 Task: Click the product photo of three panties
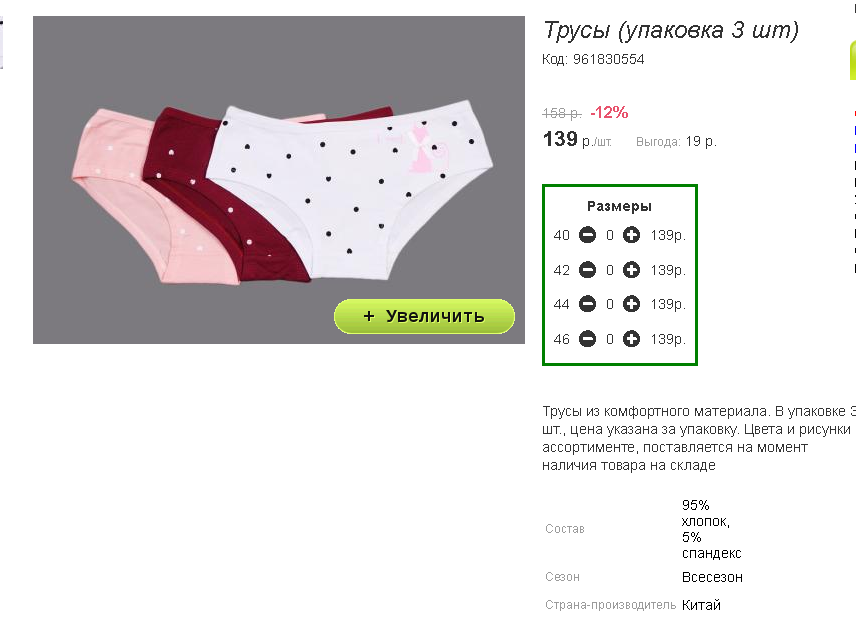[x=280, y=180]
